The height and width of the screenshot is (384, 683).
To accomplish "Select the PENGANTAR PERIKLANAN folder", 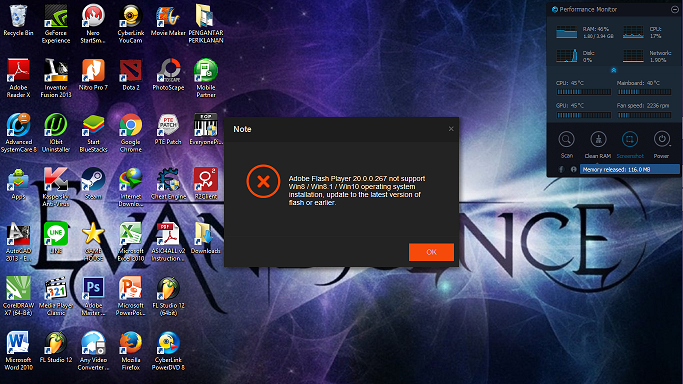I will coord(206,24).
